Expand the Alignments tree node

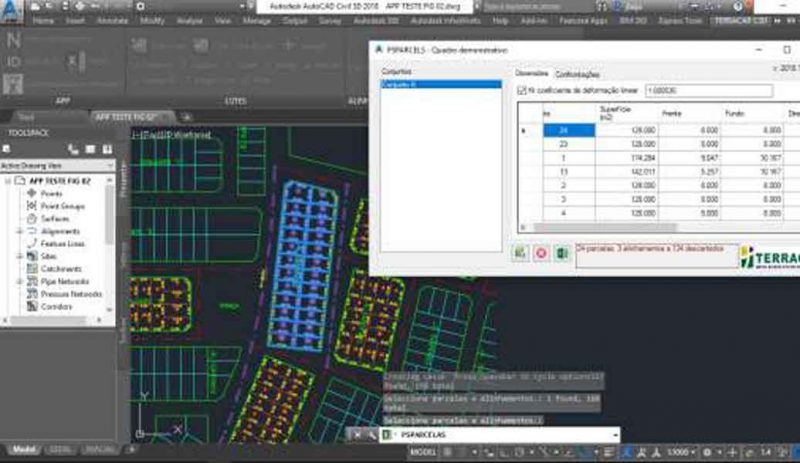click(x=19, y=231)
